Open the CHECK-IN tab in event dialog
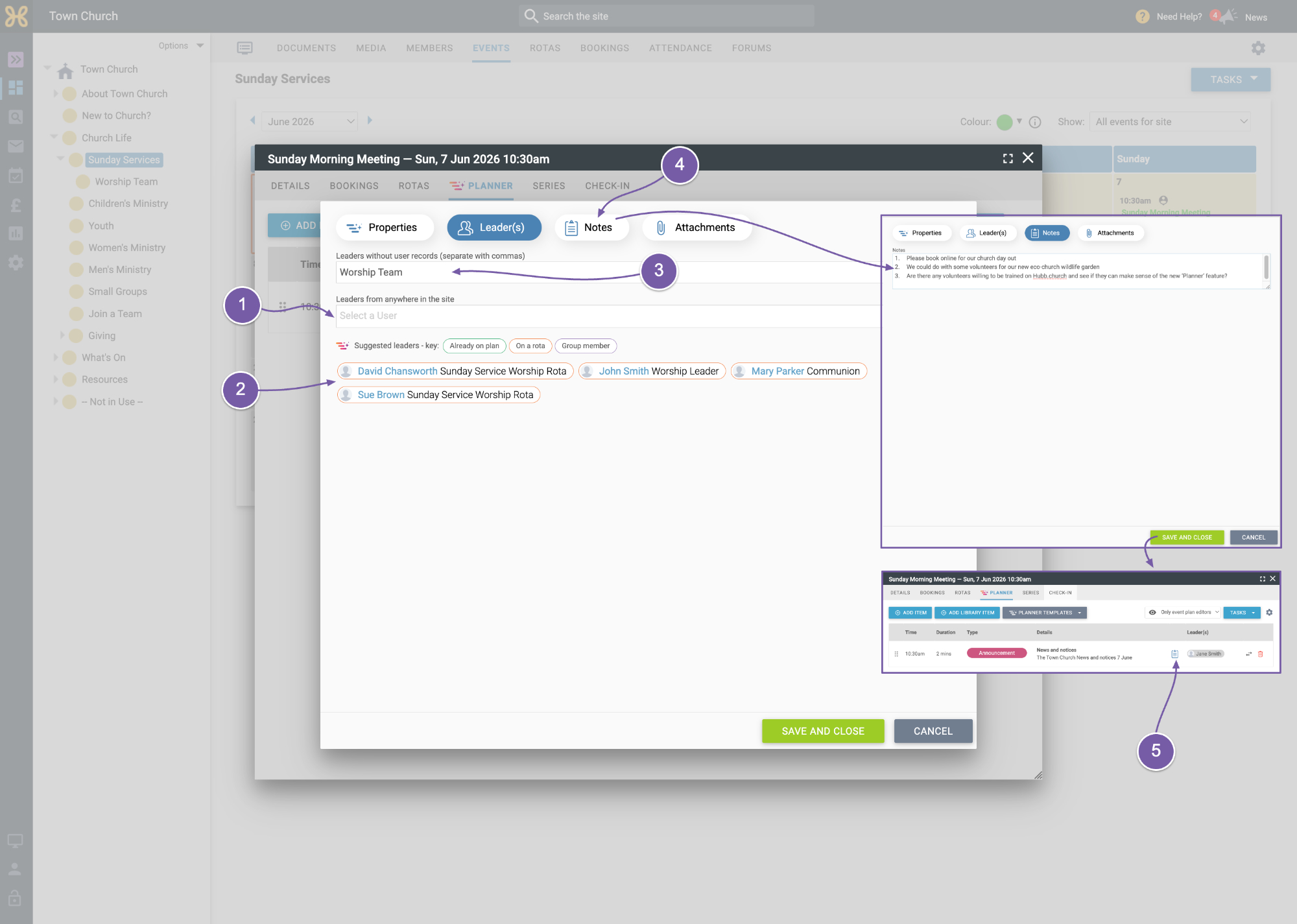Viewport: 1297px width, 924px height. point(607,186)
